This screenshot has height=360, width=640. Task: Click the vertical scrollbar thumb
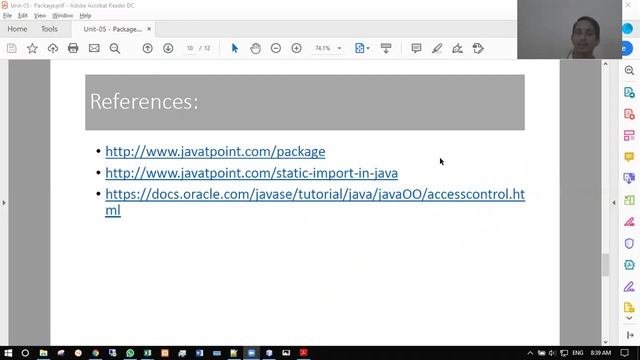click(x=605, y=264)
